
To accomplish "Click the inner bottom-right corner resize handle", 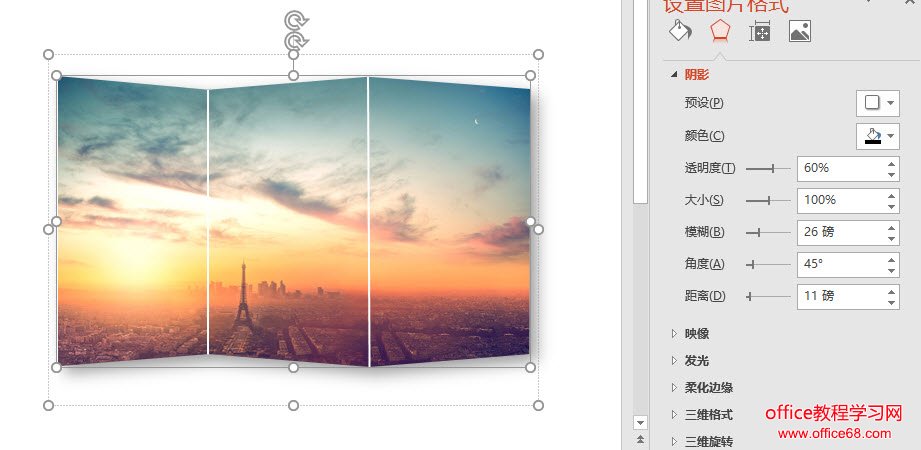I will (x=530, y=367).
